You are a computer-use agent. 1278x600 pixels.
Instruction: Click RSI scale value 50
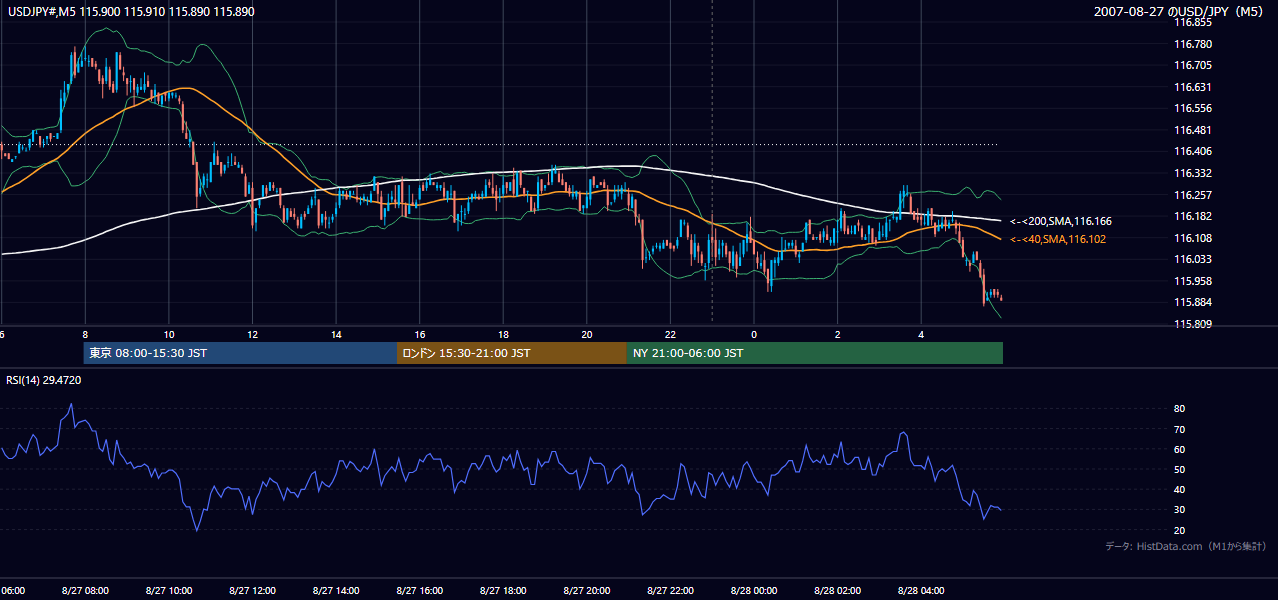tap(1179, 469)
